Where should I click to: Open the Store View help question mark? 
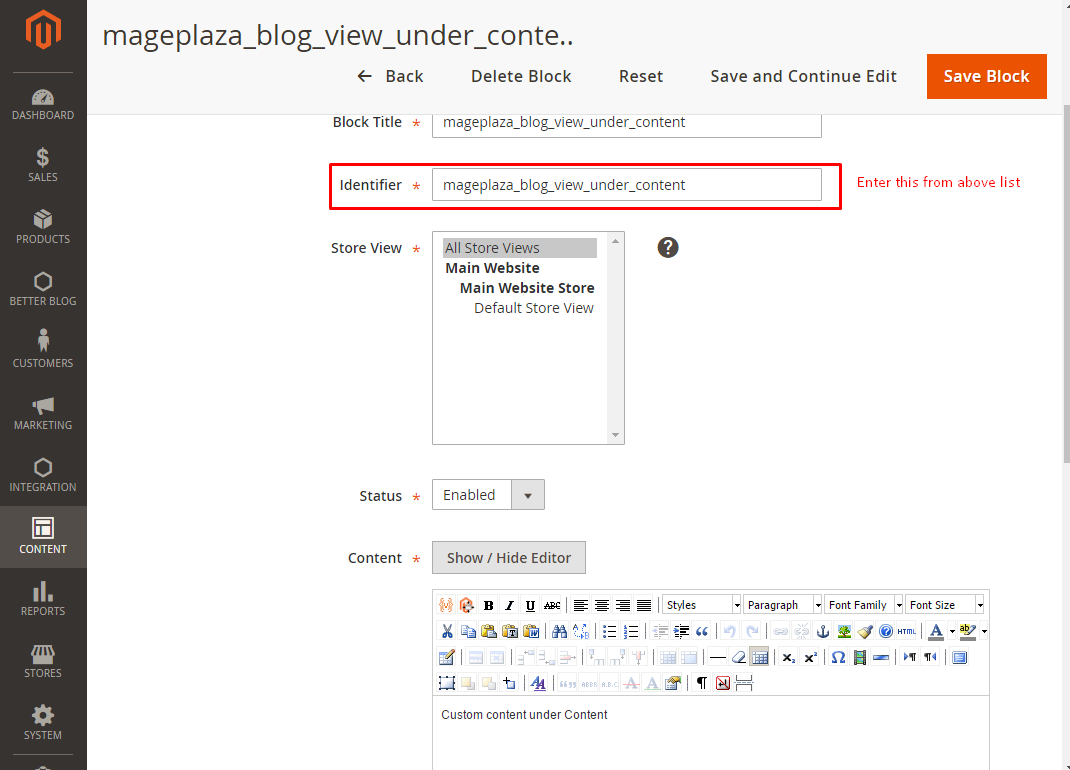coord(668,247)
